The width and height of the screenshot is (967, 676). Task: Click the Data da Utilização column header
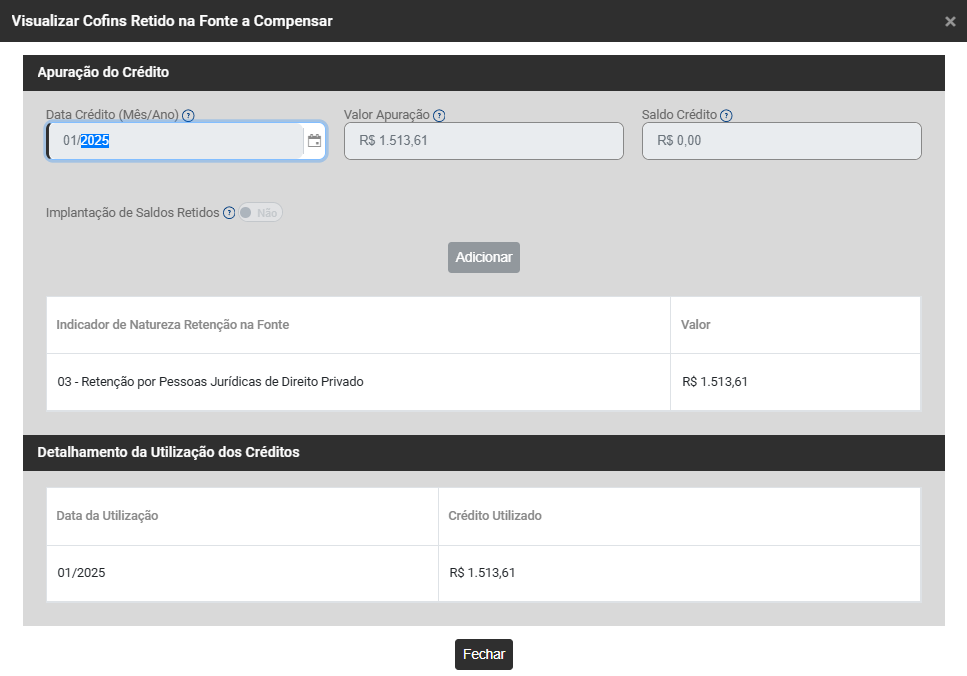(107, 516)
